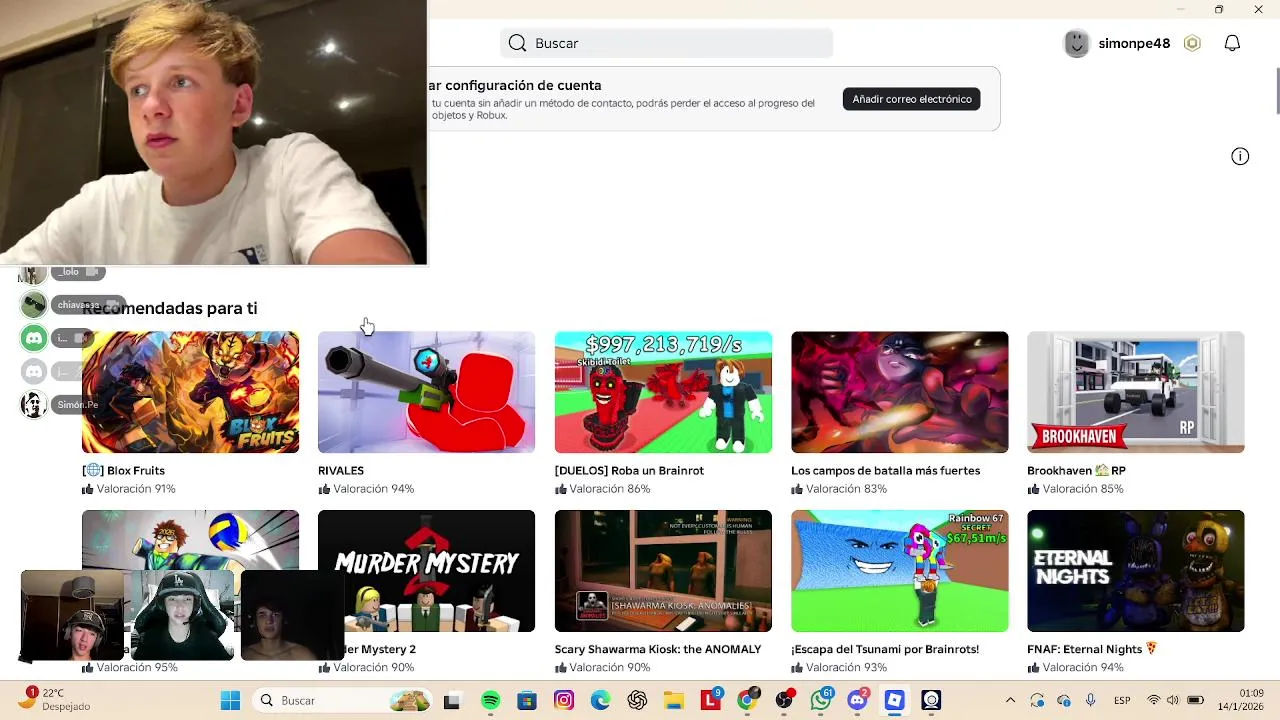The image size is (1280, 720).
Task: Open File Explorer from the taskbar
Action: [674, 700]
